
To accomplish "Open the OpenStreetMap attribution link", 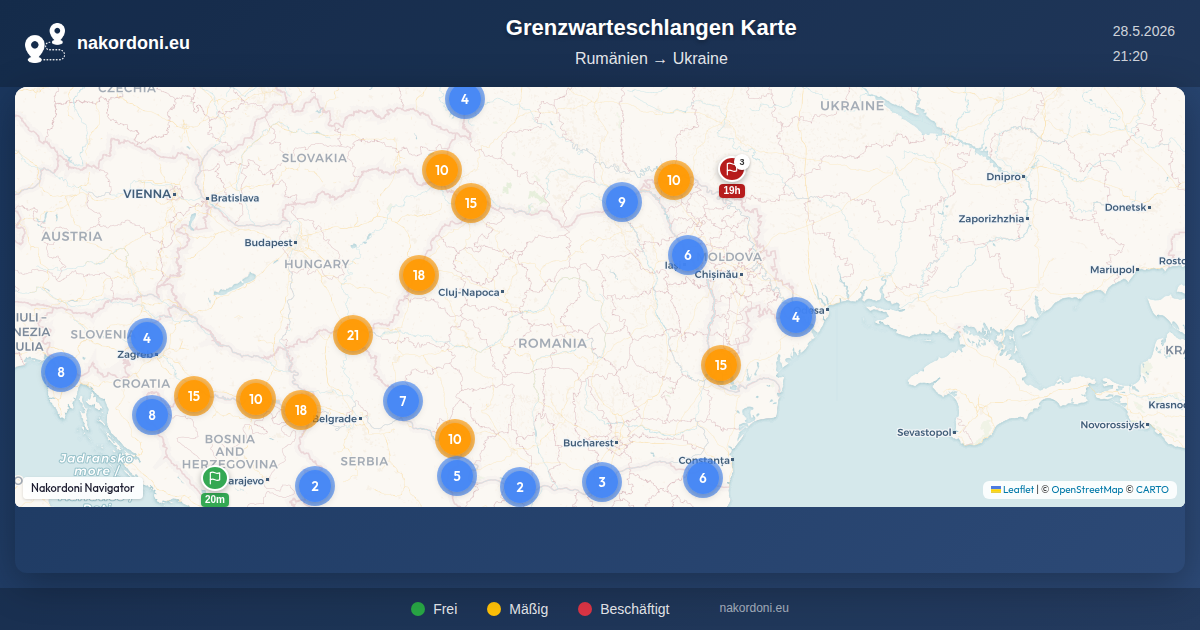I will pyautogui.click(x=1087, y=490).
